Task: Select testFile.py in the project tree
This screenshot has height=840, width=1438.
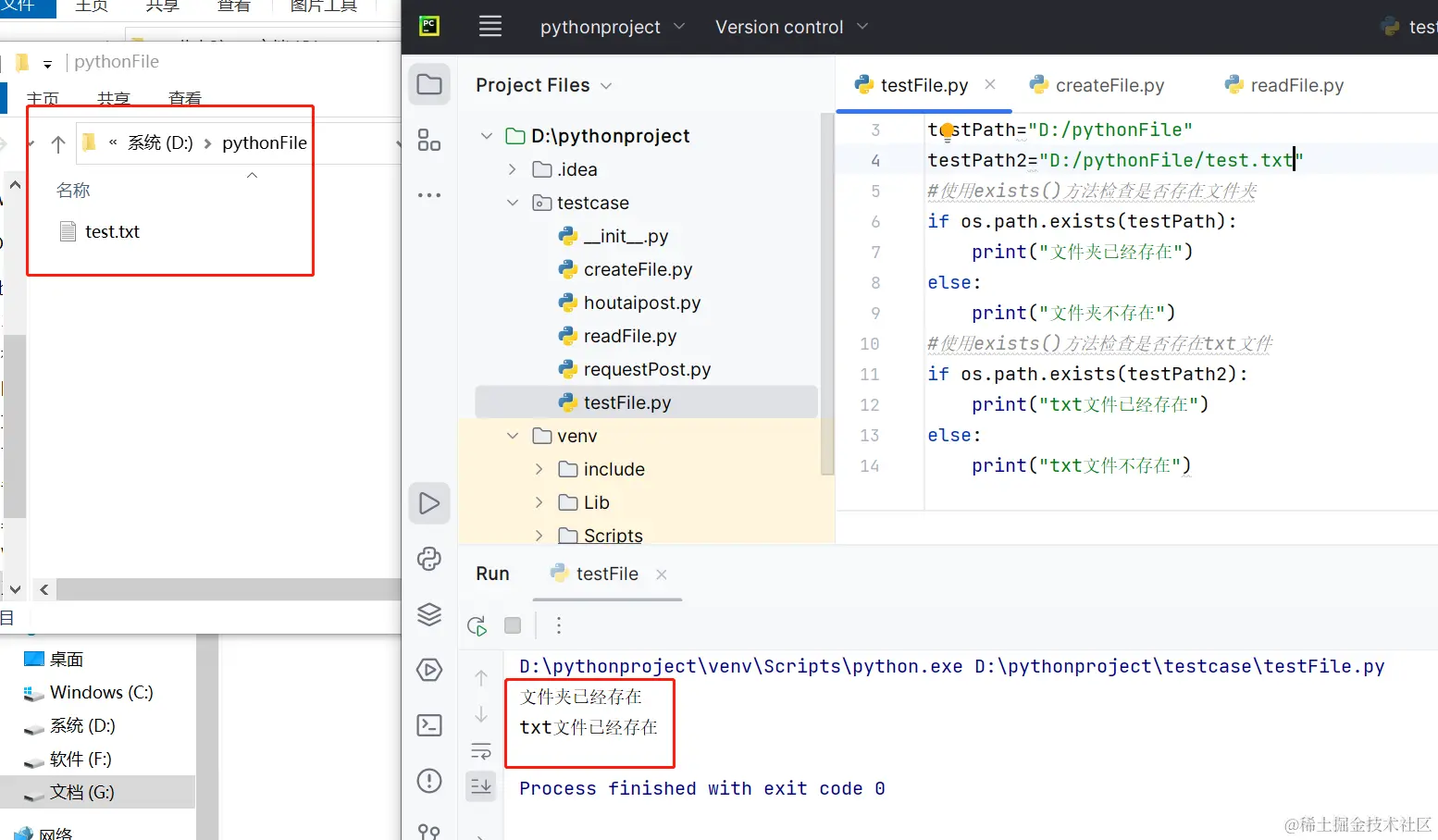Action: coord(646,402)
